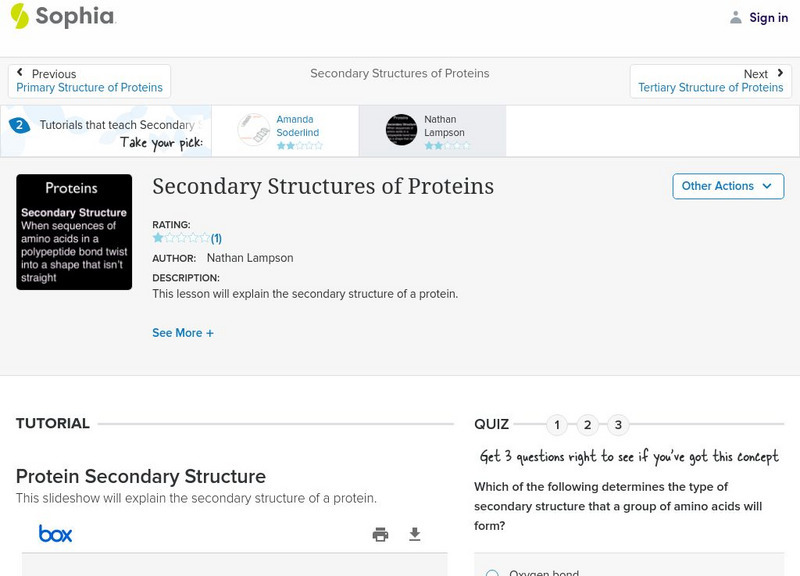800x576 pixels.
Task: Jump to quiz question 2
Action: click(588, 425)
